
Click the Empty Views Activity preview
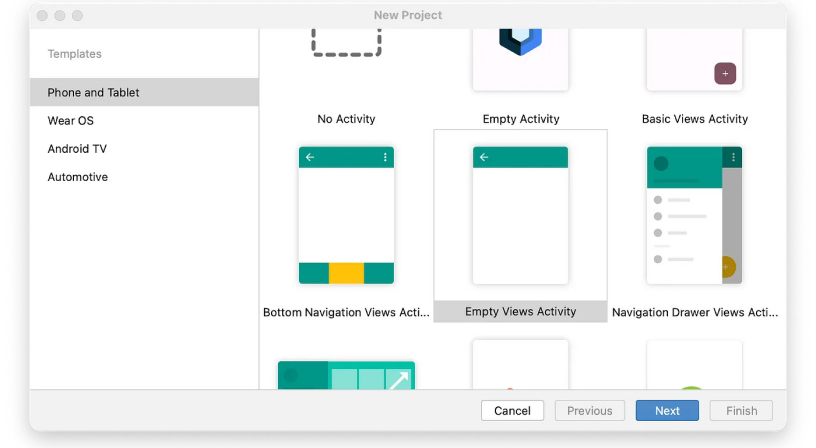point(520,215)
